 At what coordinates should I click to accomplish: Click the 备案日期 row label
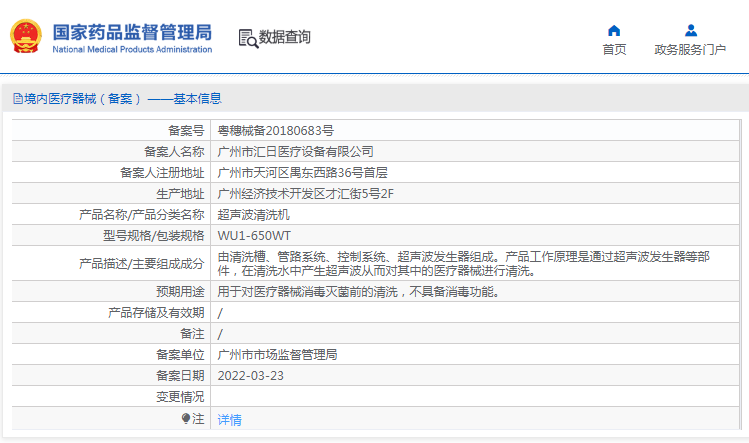[180, 376]
